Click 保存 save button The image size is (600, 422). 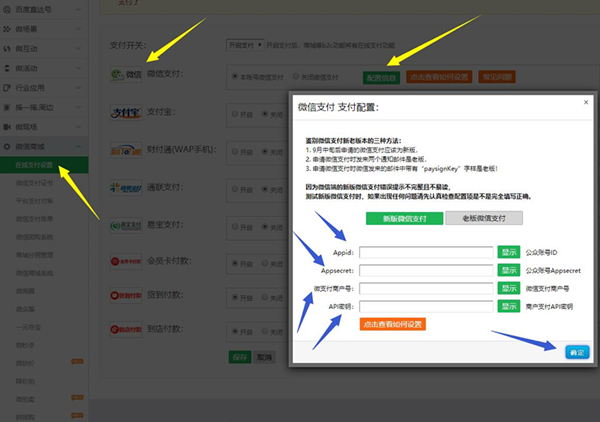pos(240,357)
